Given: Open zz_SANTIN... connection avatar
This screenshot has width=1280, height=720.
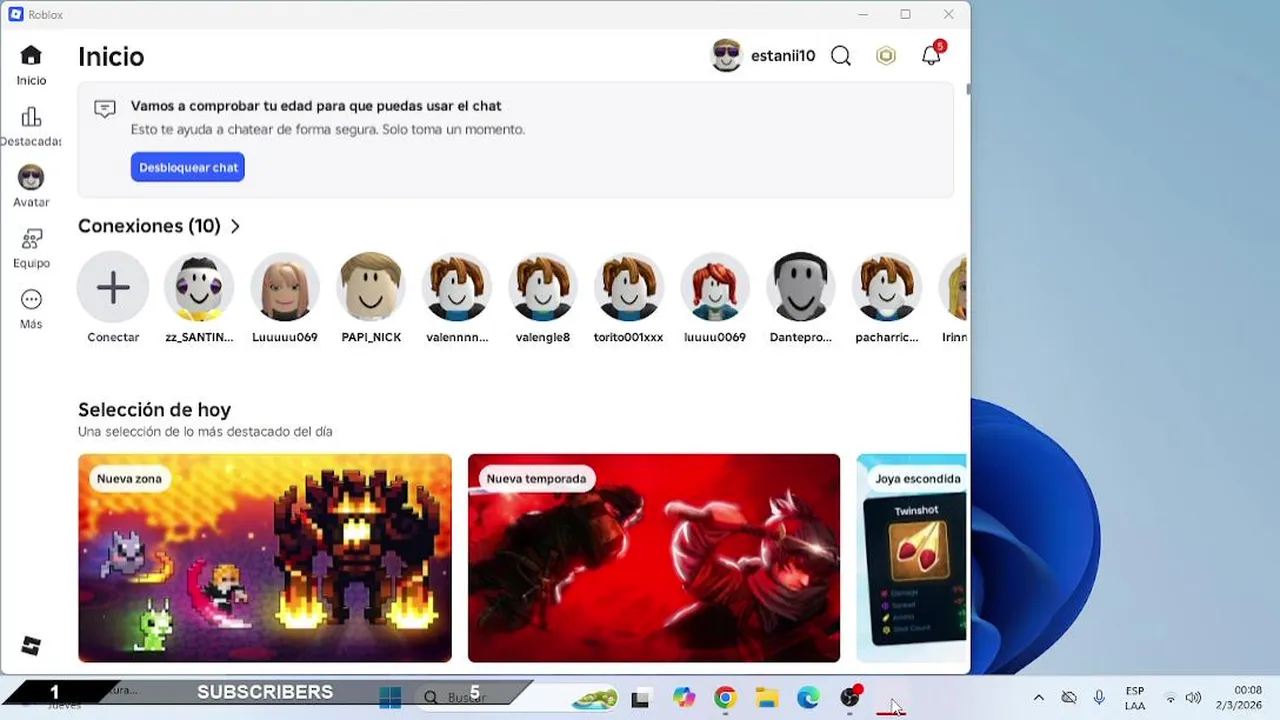Looking at the screenshot, I should point(199,288).
